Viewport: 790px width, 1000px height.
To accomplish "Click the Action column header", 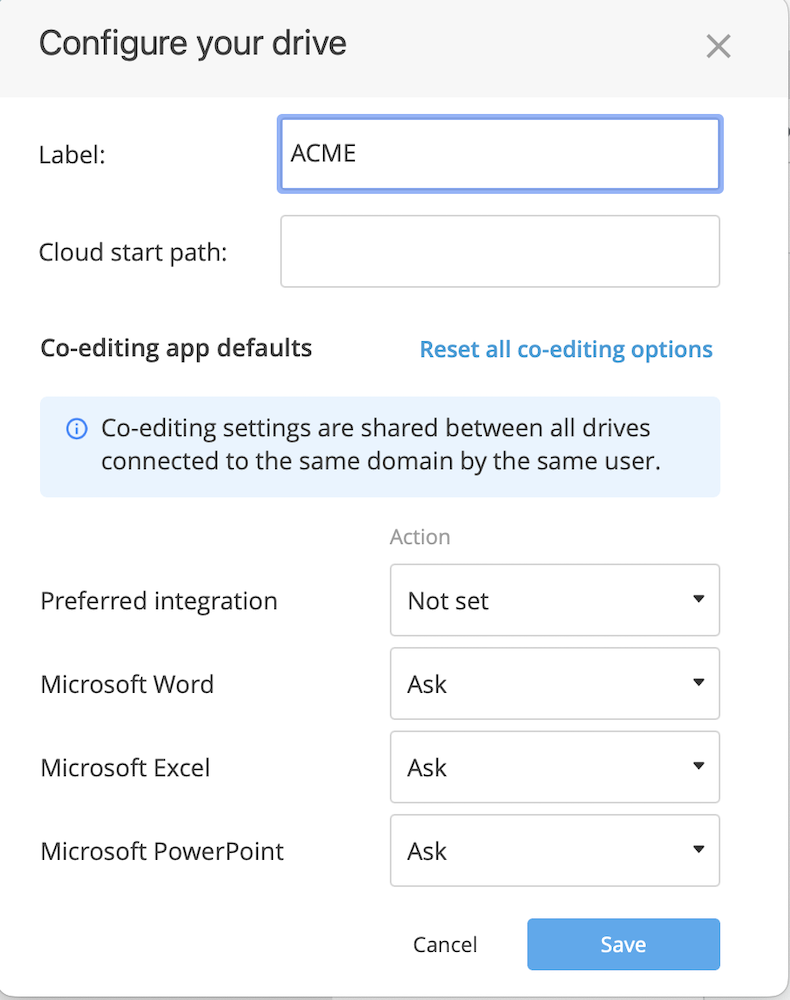I will (419, 537).
